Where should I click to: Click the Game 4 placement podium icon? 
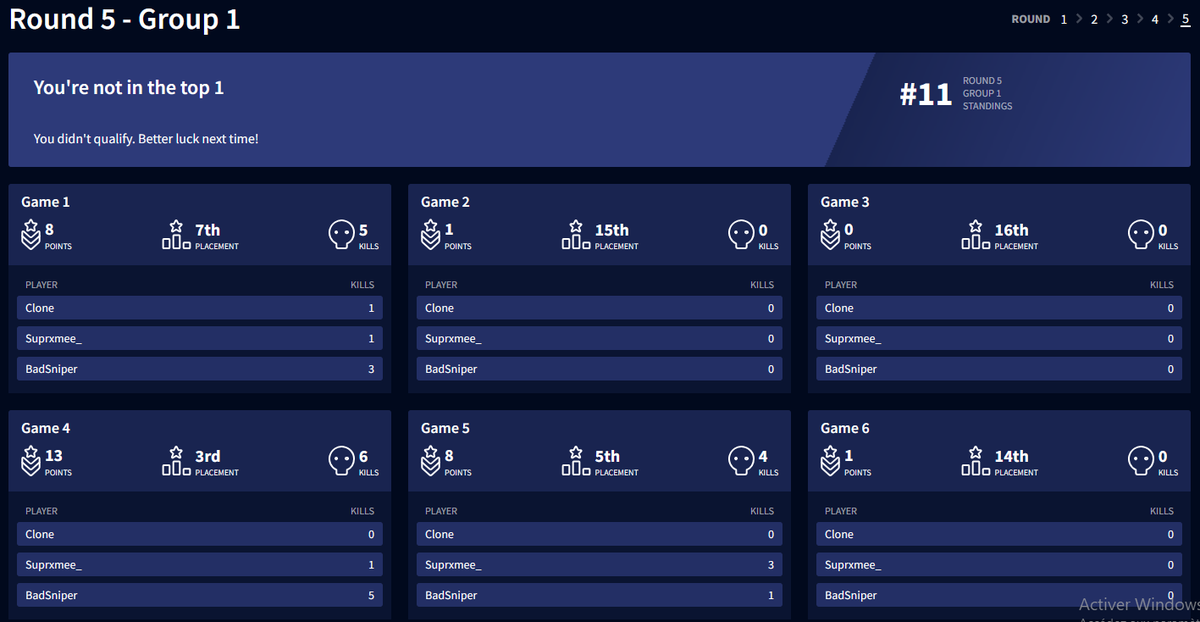tap(176, 461)
